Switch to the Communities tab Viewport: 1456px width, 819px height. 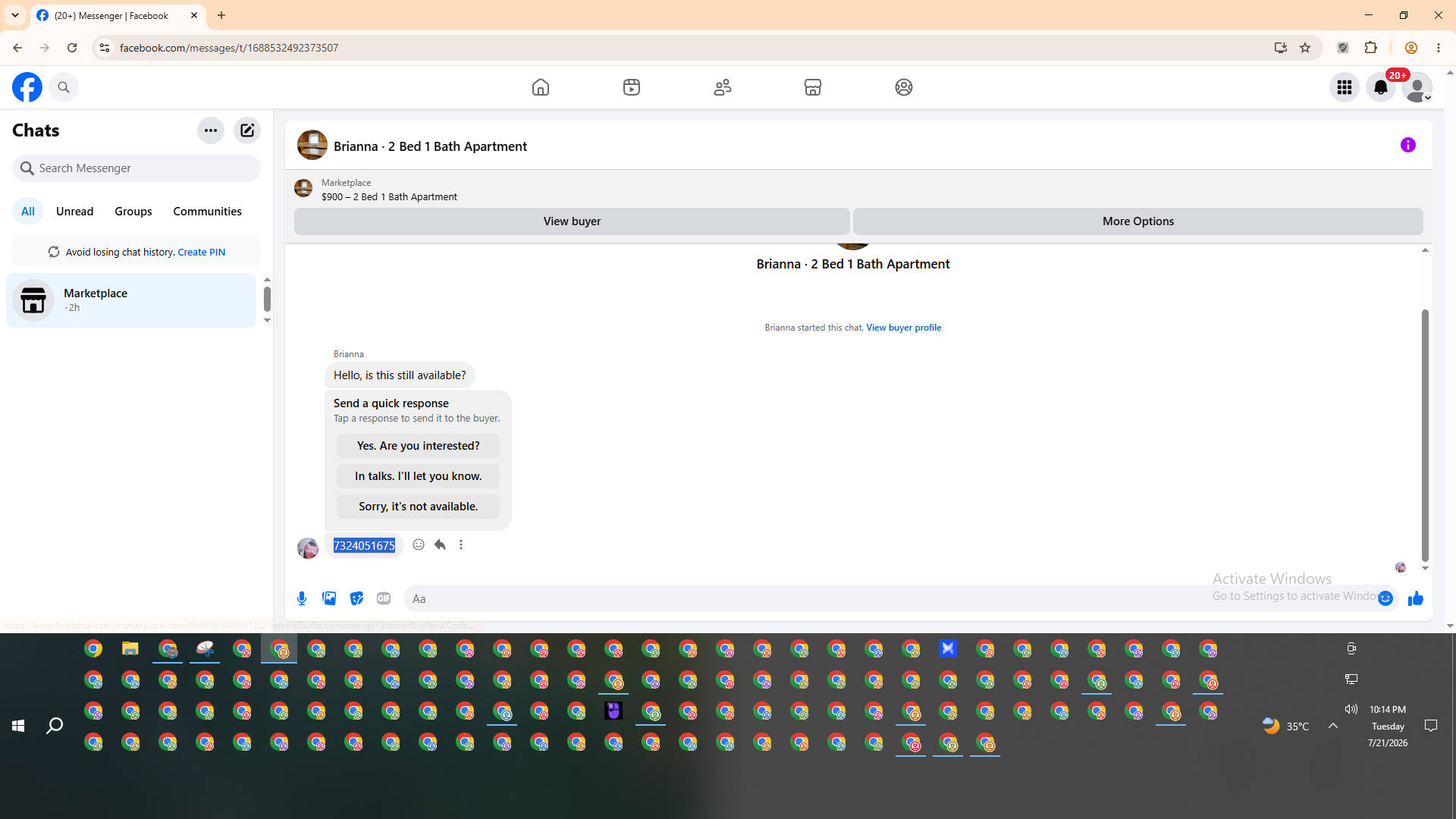[207, 212]
